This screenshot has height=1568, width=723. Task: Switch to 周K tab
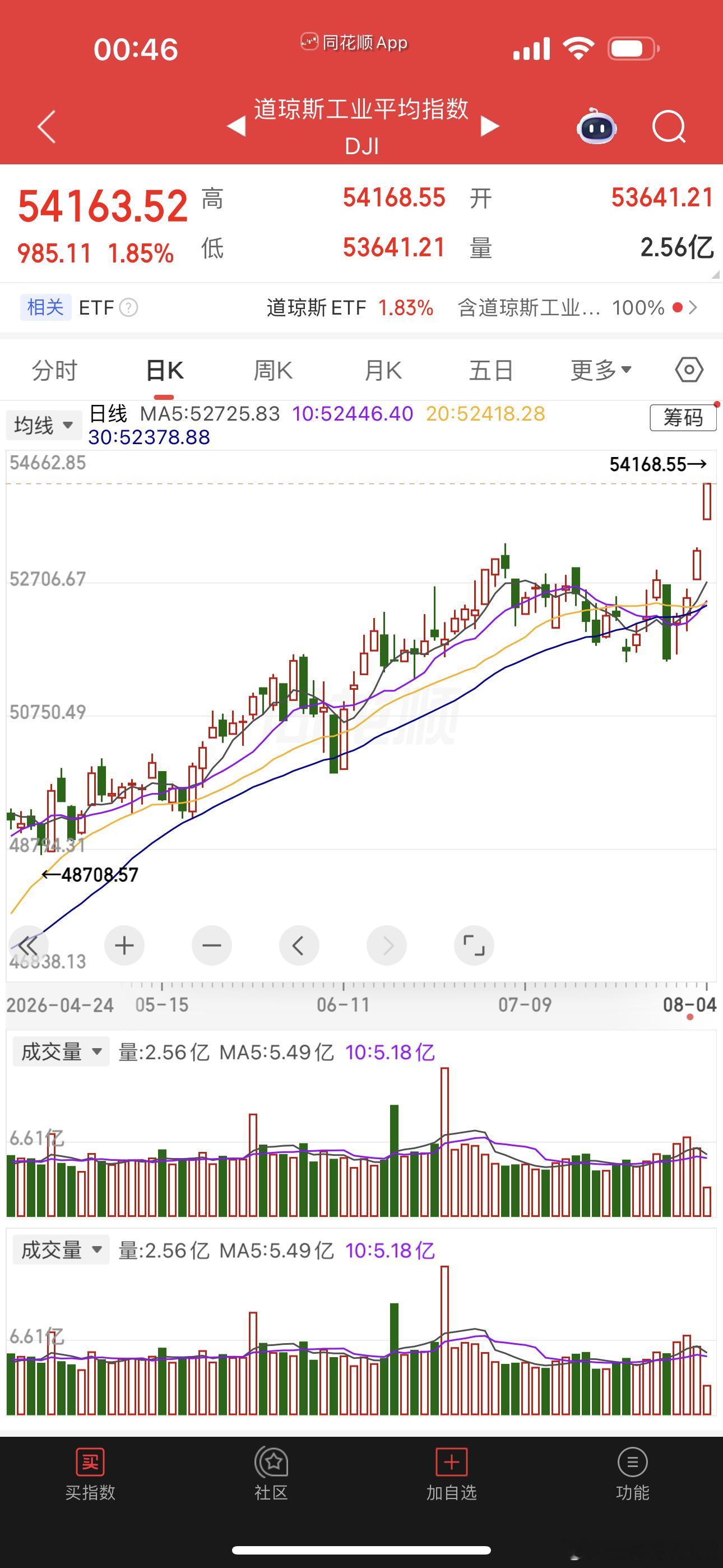[272, 370]
